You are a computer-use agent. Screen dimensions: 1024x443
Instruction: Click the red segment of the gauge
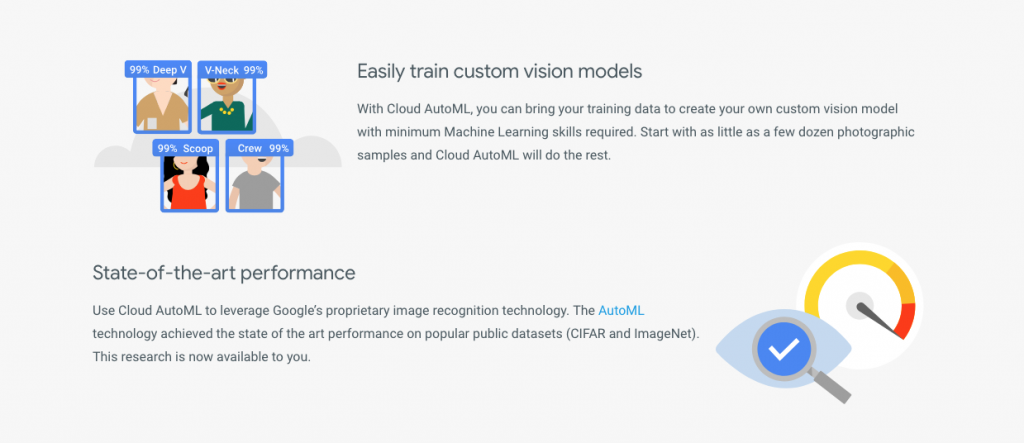click(x=906, y=320)
